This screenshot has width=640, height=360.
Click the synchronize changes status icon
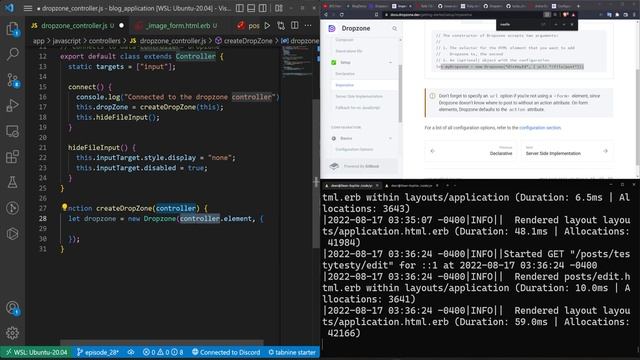pos(131,352)
